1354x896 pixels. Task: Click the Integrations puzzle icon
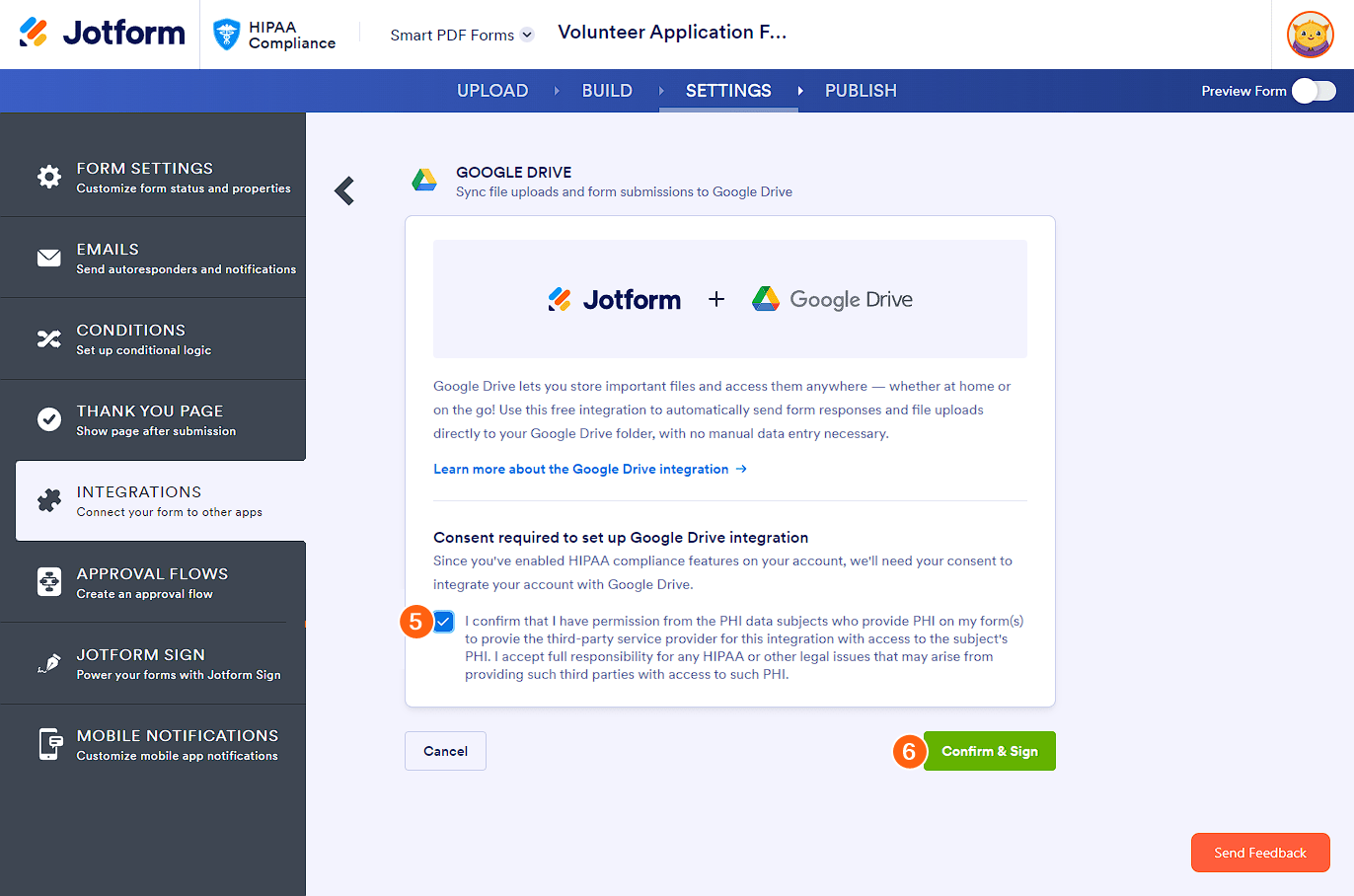[x=48, y=500]
